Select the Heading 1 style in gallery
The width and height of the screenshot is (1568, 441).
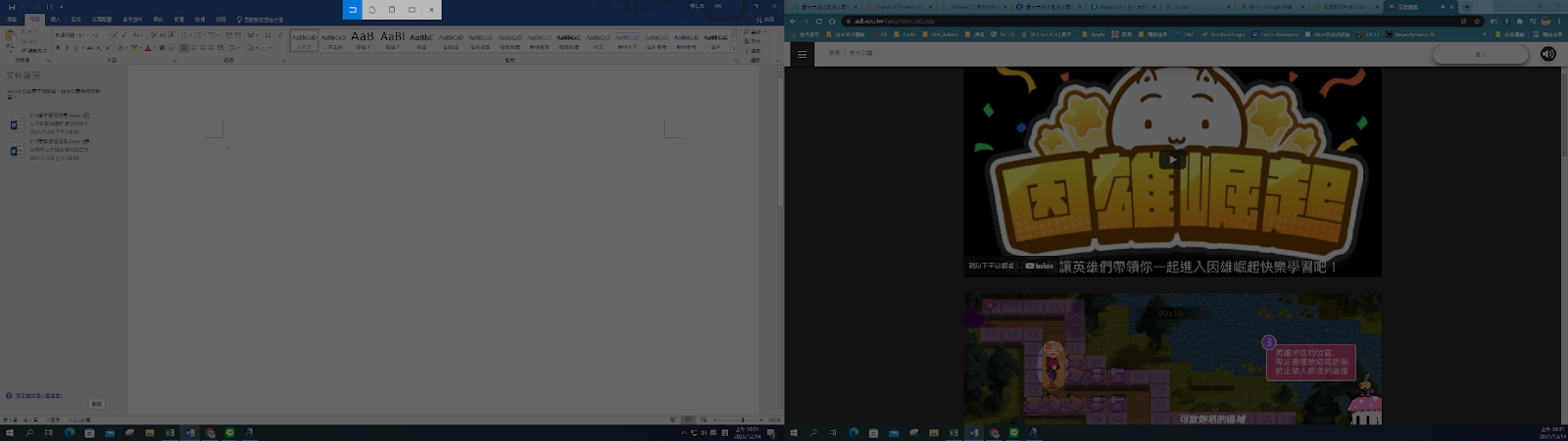click(363, 40)
